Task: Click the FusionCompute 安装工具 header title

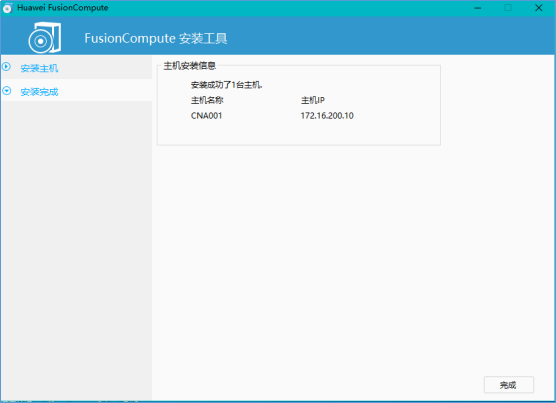Action: pyautogui.click(x=156, y=38)
